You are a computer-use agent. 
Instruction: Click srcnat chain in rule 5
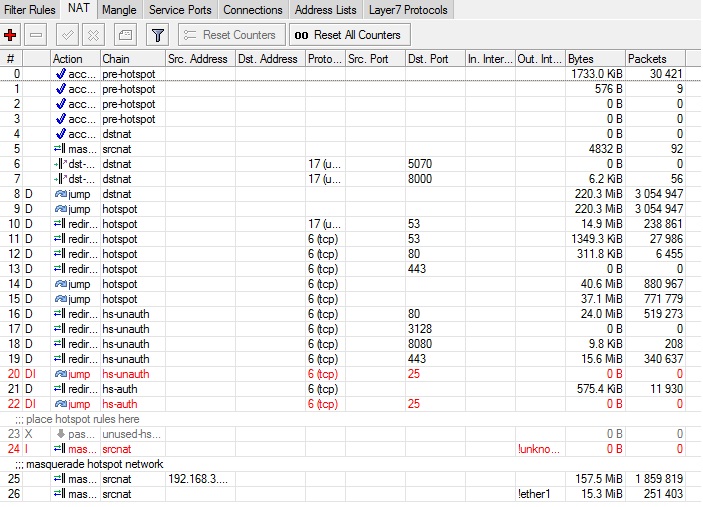pos(117,149)
